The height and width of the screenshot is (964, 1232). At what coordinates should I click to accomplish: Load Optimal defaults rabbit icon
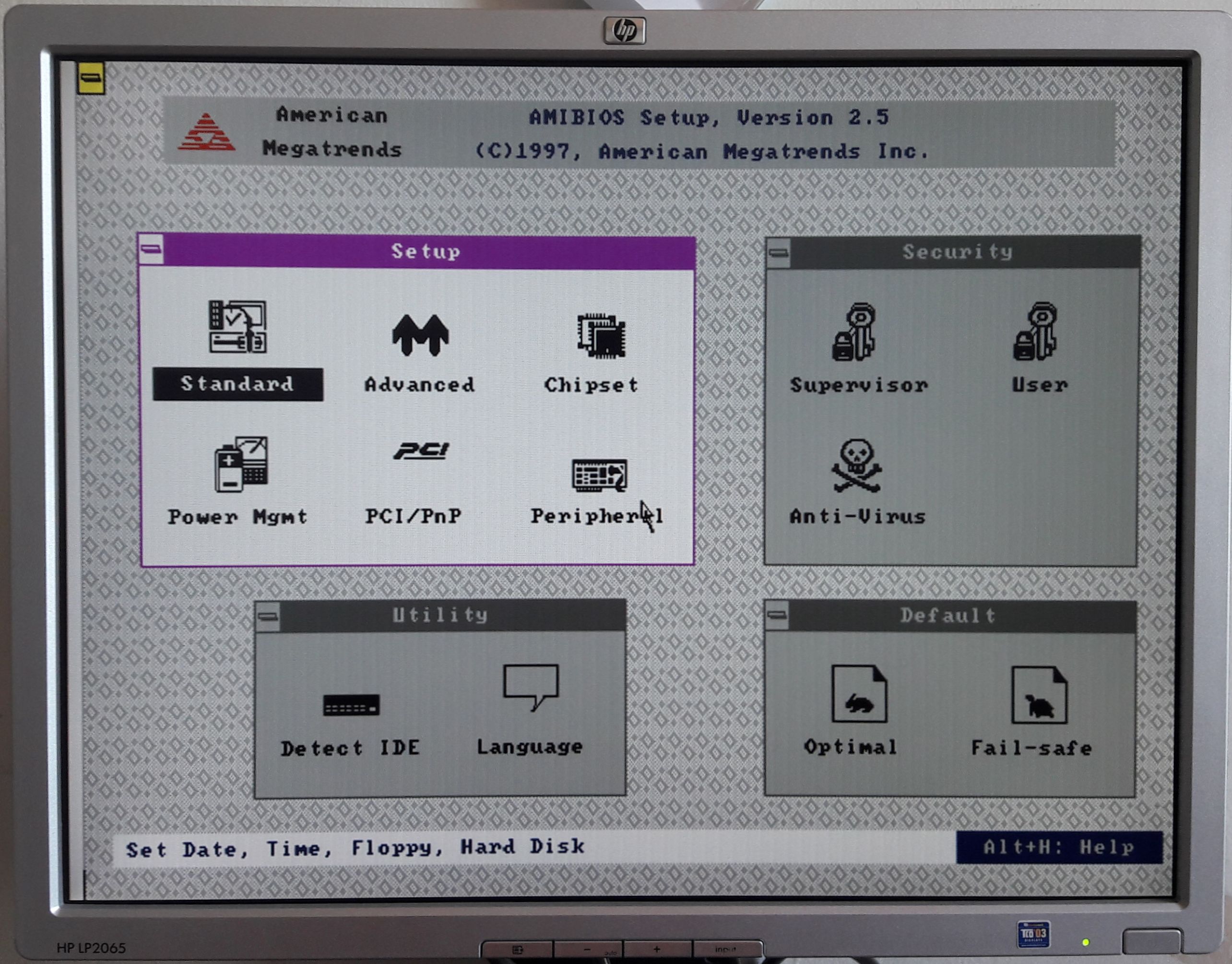click(x=859, y=695)
